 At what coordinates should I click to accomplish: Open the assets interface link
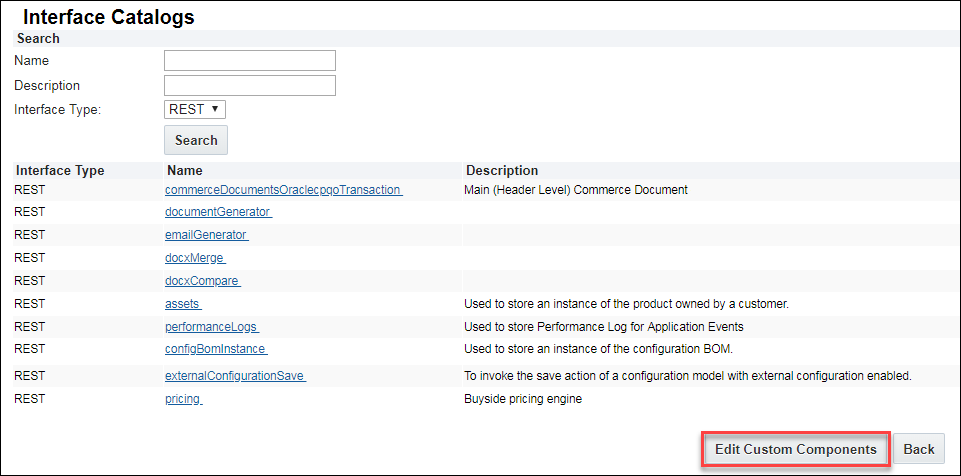183,303
